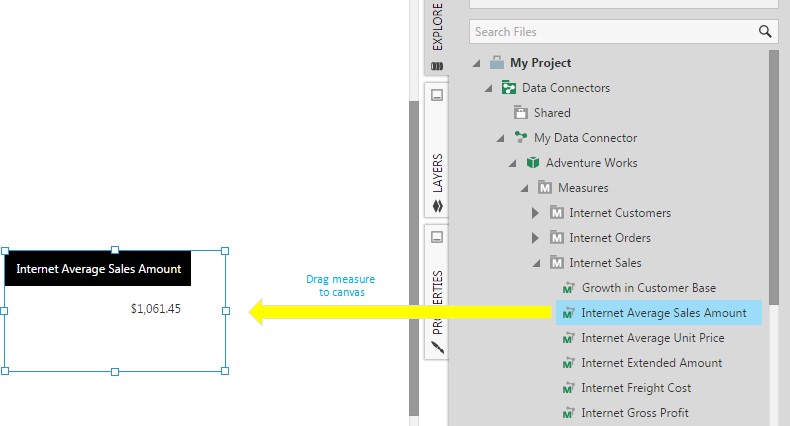Screen dimensions: 790x426
Task: Collapse the Adventure Works cube node
Action: click(x=512, y=164)
